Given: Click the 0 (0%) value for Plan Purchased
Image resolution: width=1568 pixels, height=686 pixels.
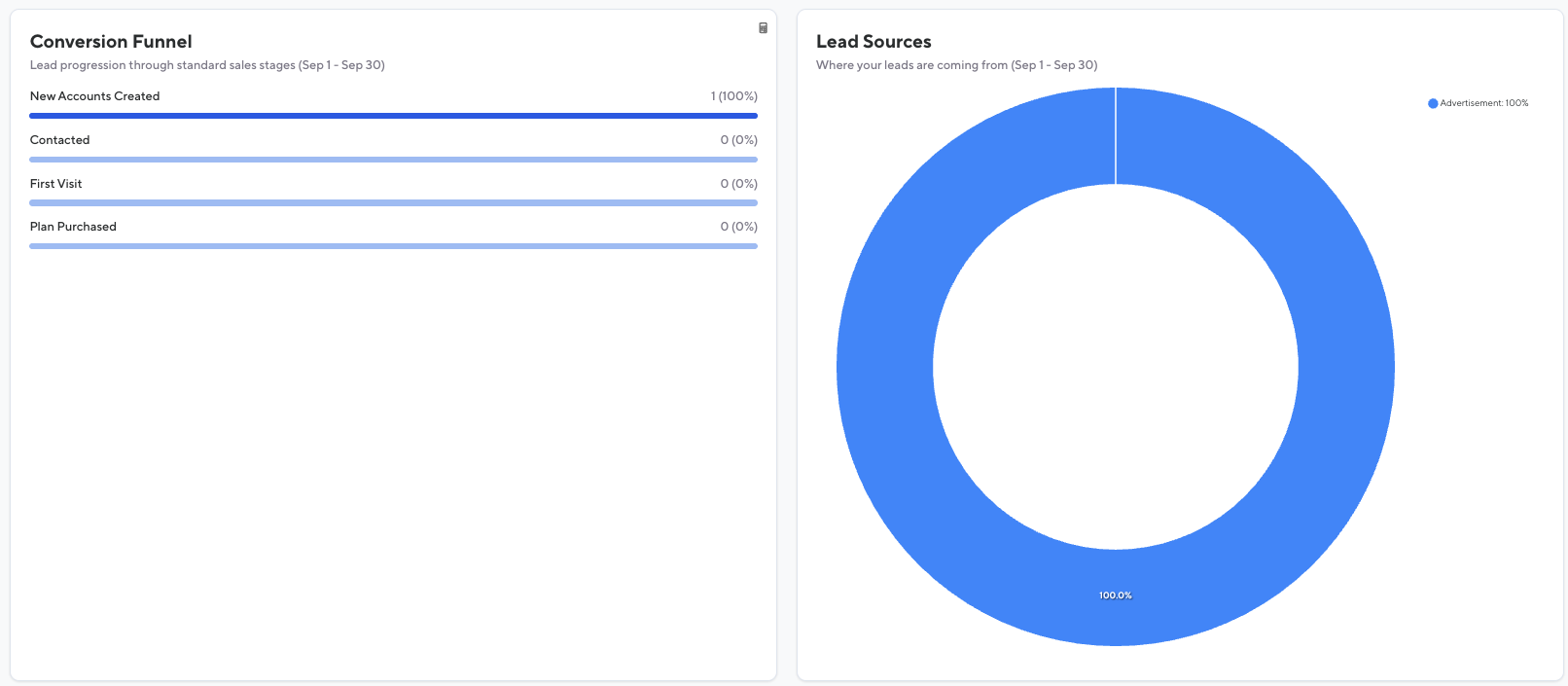Looking at the screenshot, I should pyautogui.click(x=738, y=227).
